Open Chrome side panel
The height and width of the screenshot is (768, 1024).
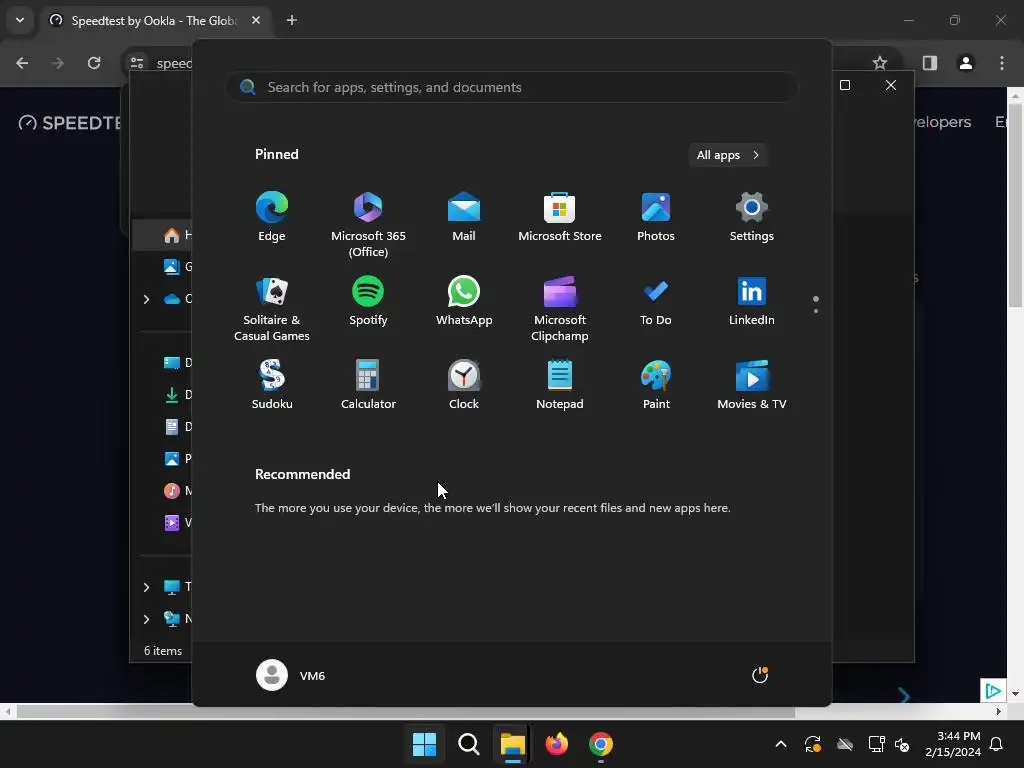click(929, 63)
